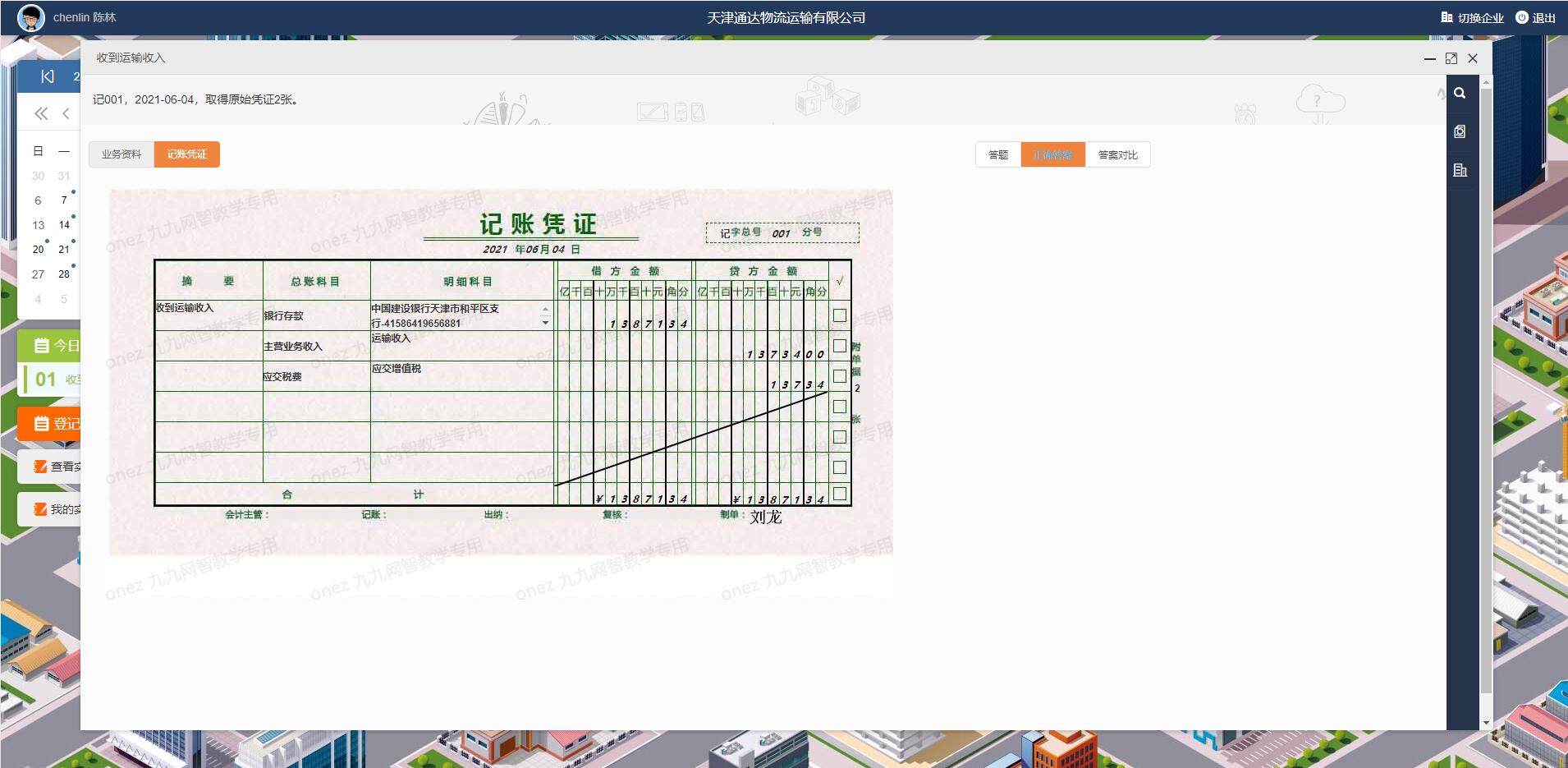
Task: Click the 查看 sidebar button
Action: coord(49,467)
